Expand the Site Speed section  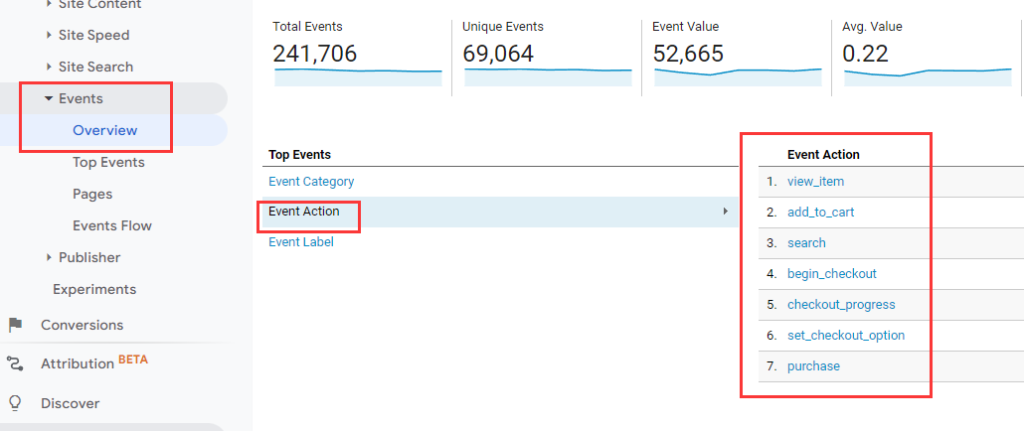pyautogui.click(x=50, y=35)
